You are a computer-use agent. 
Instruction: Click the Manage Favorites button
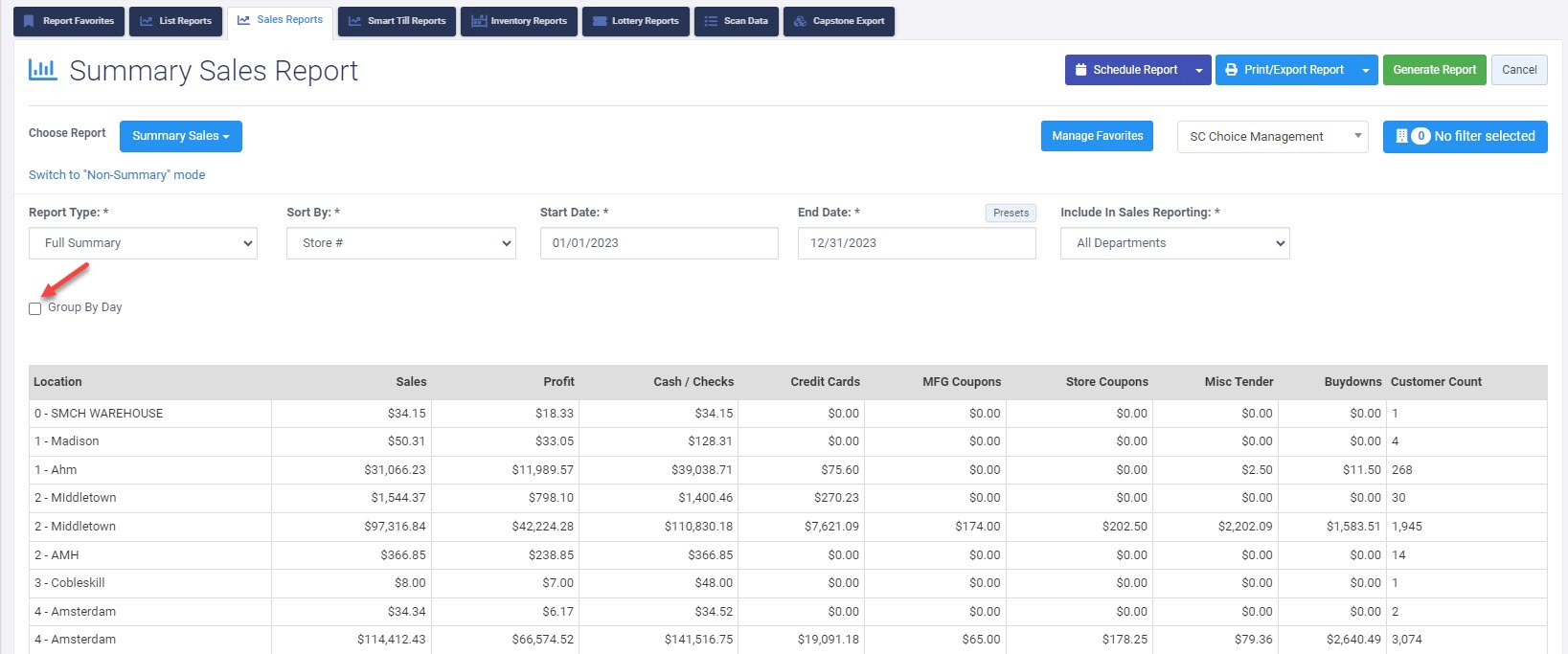1097,136
